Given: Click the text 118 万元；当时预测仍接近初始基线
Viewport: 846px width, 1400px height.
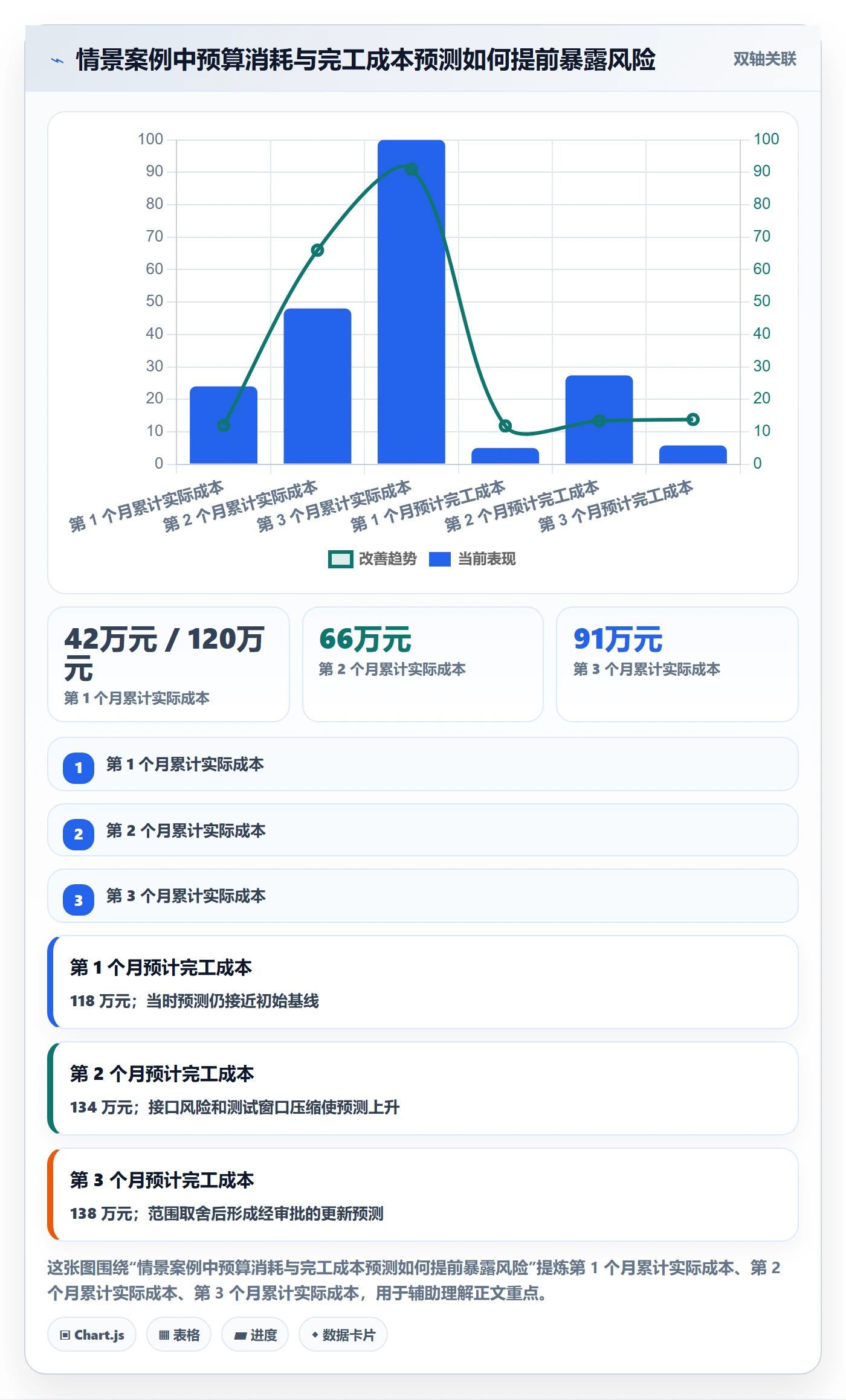Looking at the screenshot, I should pyautogui.click(x=195, y=1001).
